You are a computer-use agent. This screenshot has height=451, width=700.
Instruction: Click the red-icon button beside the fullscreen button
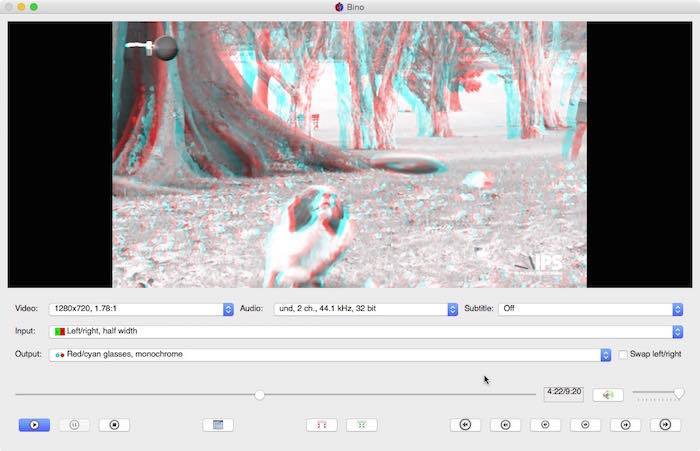(322, 425)
